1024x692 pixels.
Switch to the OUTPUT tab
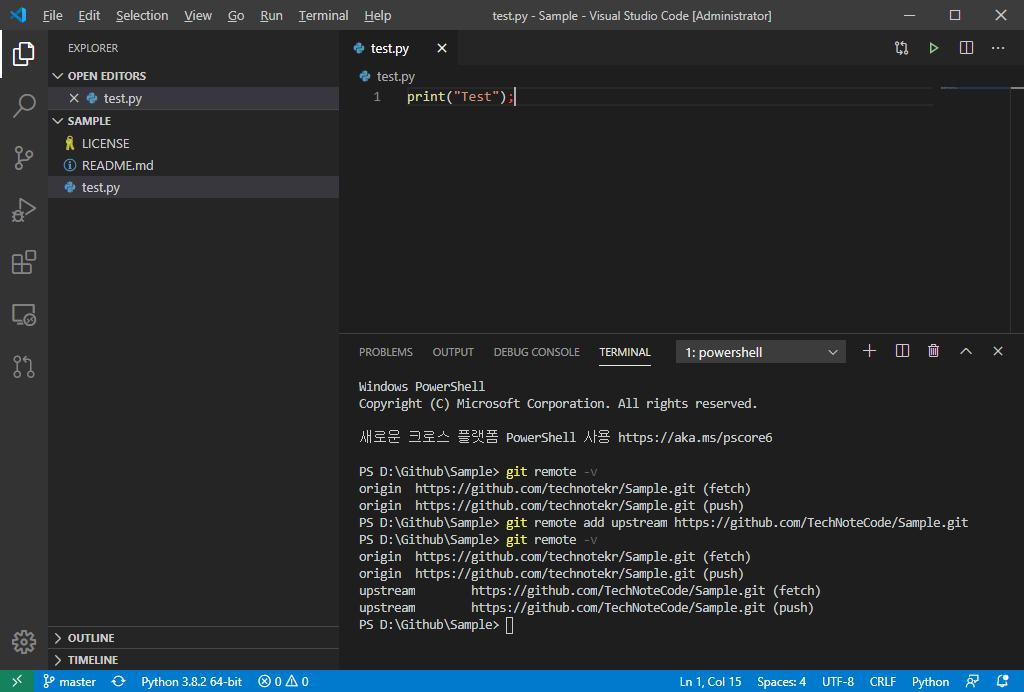[x=453, y=352]
